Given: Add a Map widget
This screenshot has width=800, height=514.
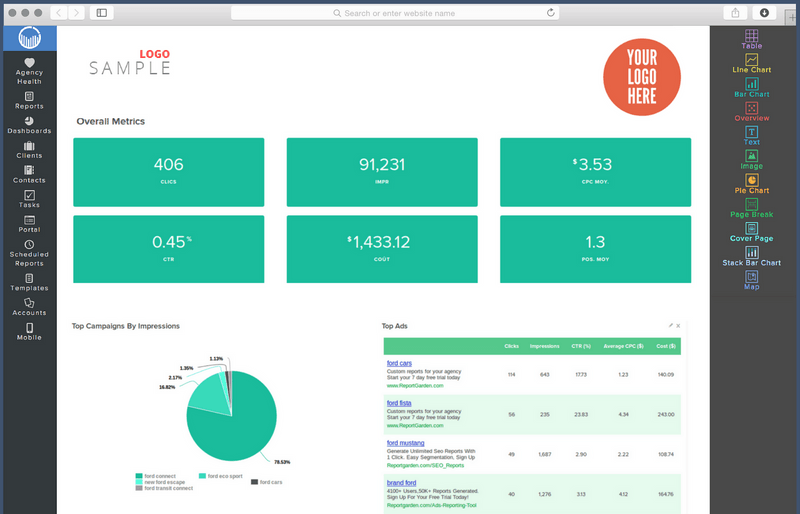Looking at the screenshot, I should pyautogui.click(x=752, y=280).
